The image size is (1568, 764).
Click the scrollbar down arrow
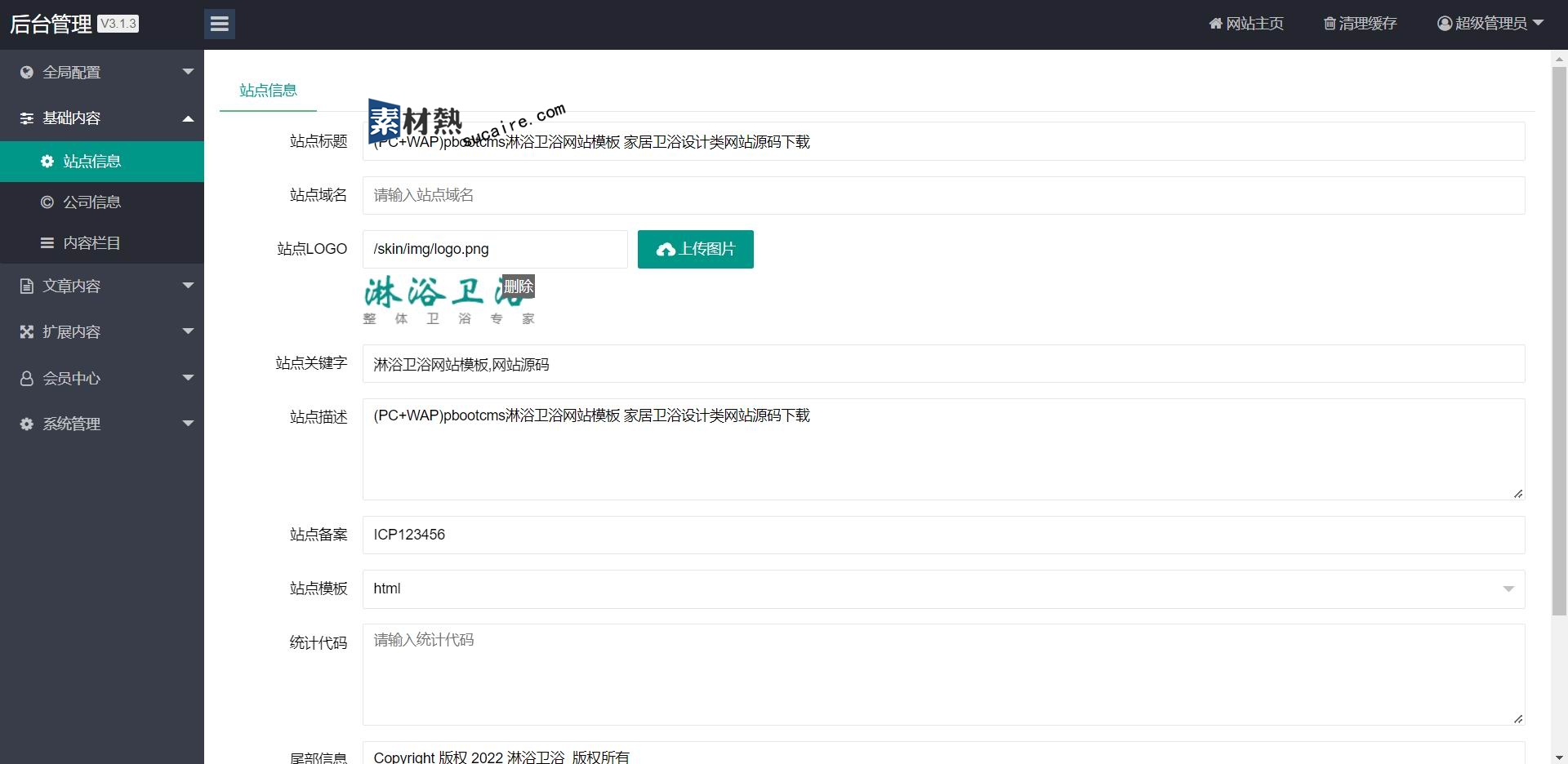point(1559,757)
